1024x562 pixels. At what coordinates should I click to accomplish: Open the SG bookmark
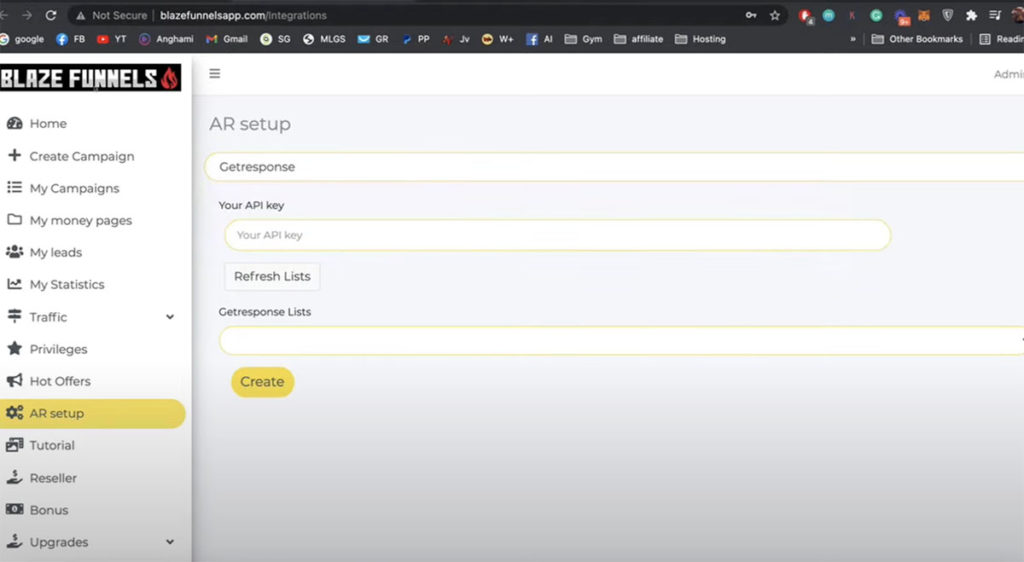(275, 39)
